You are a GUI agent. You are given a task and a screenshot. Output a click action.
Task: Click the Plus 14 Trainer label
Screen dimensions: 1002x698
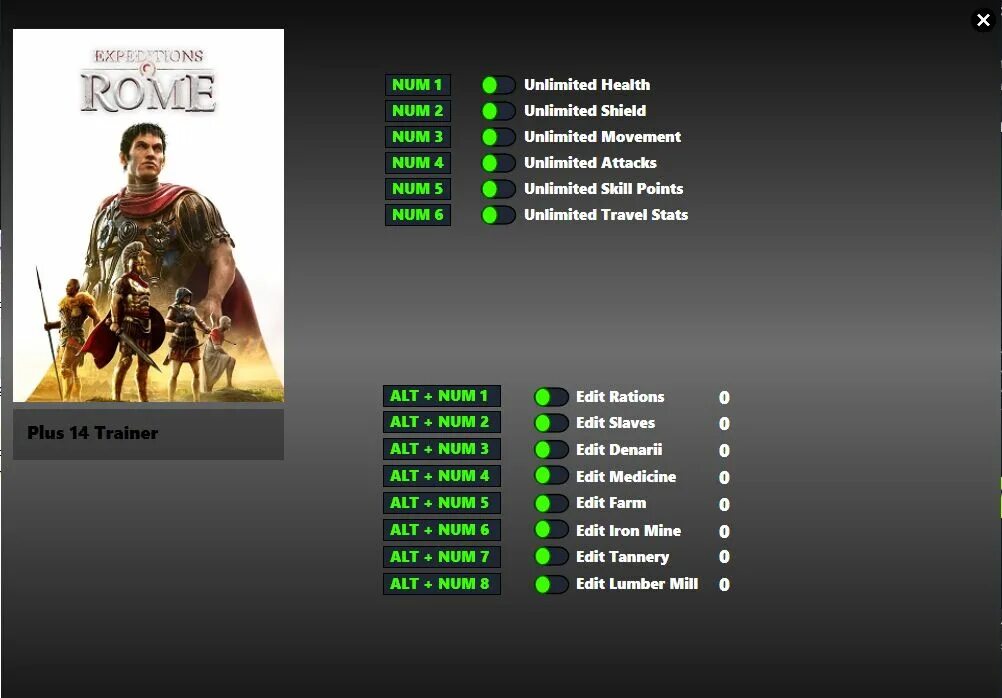point(92,433)
